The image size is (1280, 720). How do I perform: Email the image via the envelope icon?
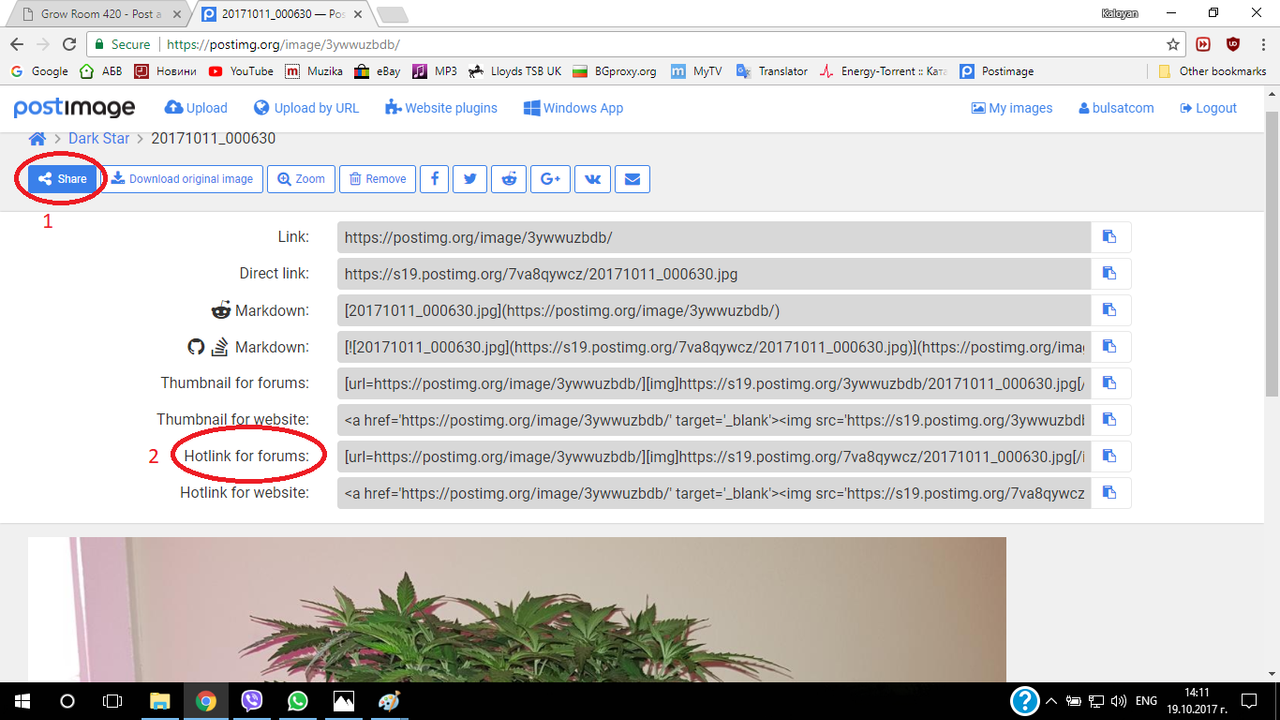coord(632,179)
